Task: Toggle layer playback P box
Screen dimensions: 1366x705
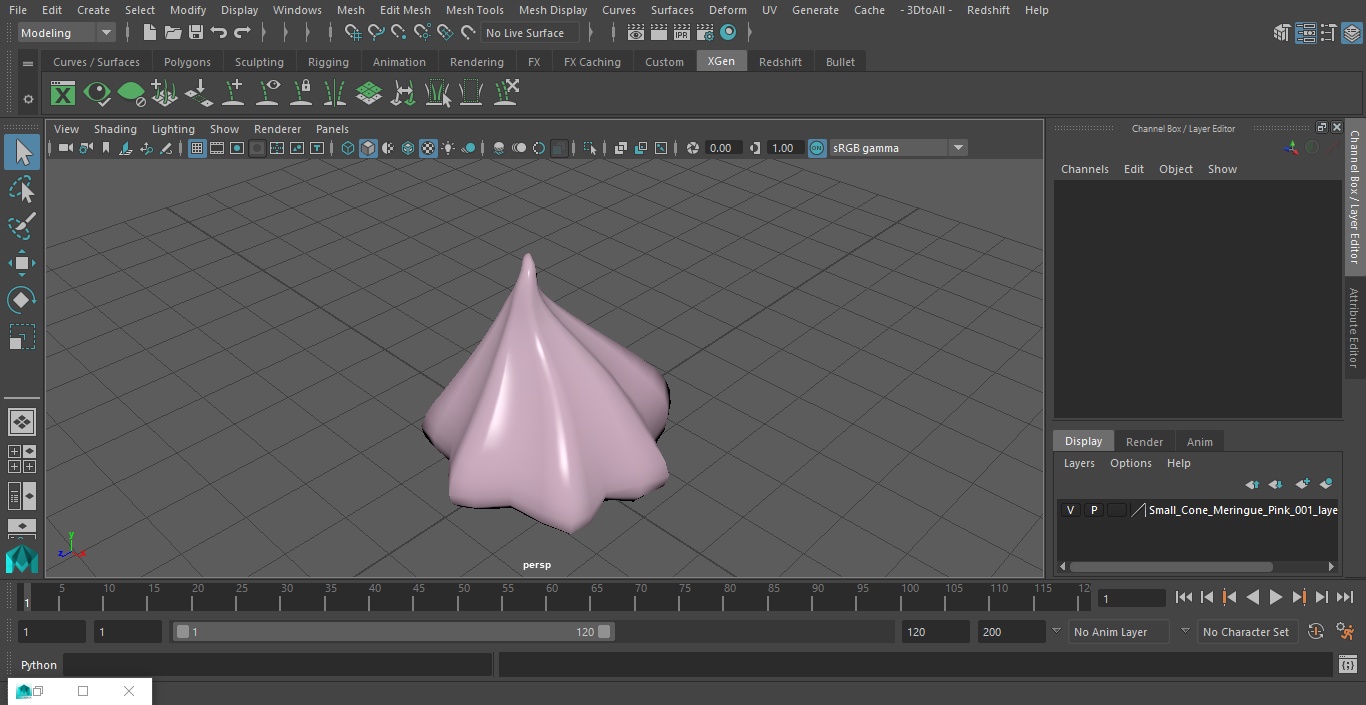Action: coord(1094,510)
